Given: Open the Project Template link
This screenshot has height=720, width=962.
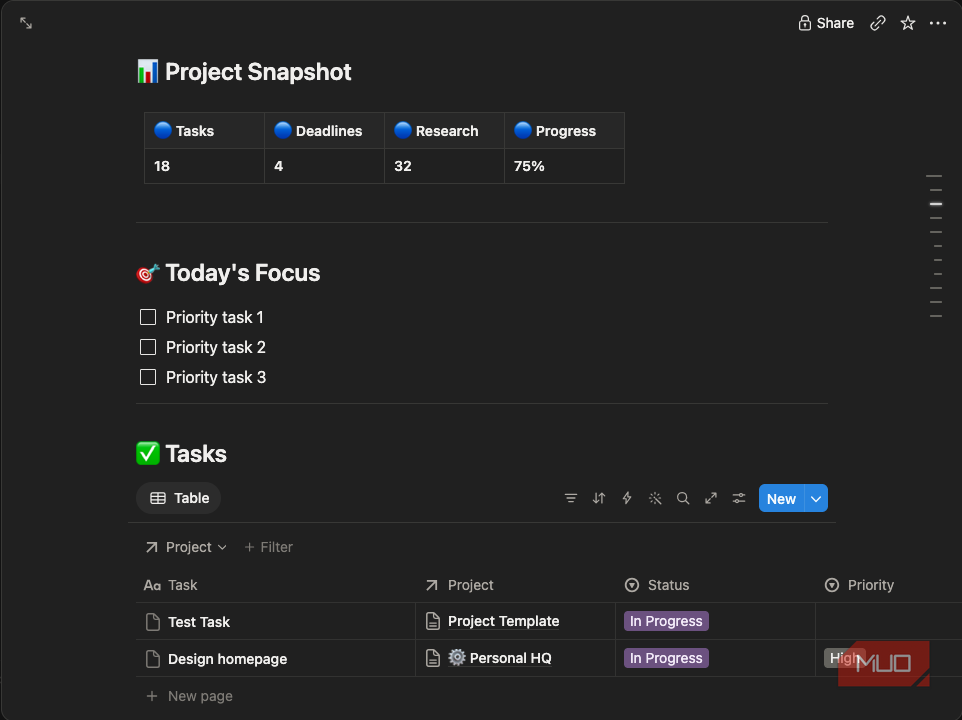Looking at the screenshot, I should click(503, 621).
